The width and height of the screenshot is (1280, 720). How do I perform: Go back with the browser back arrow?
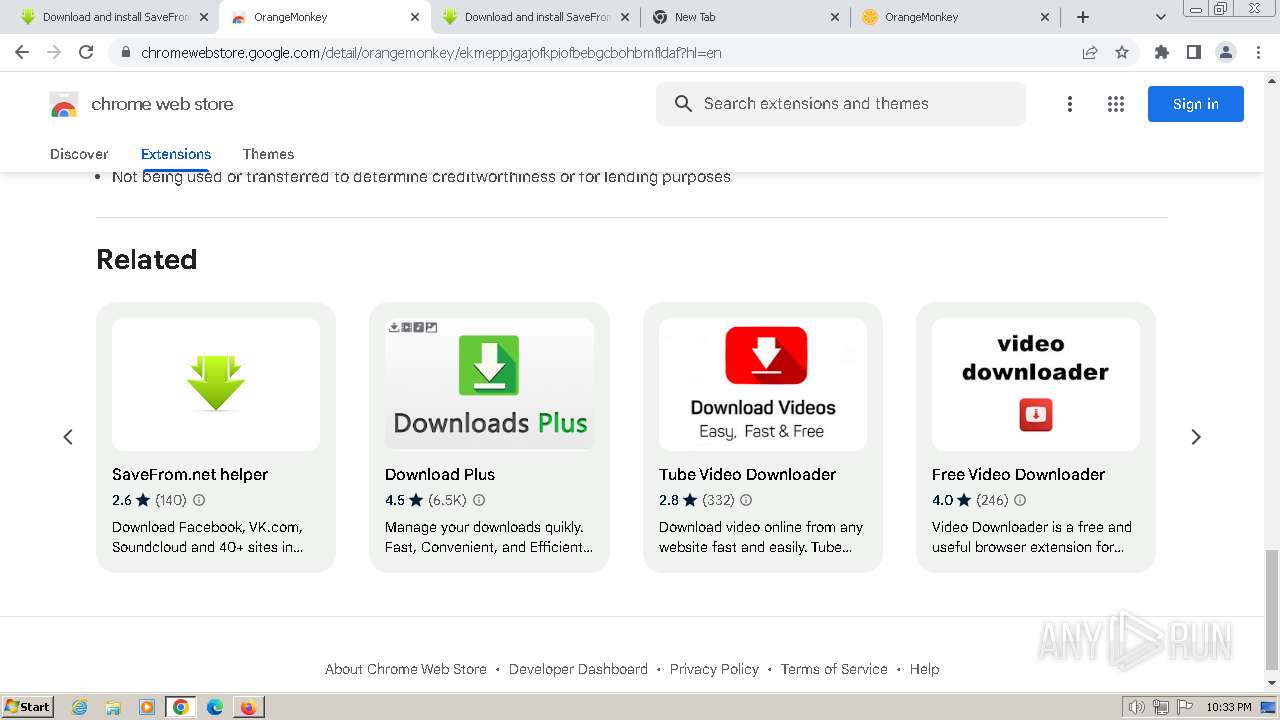click(x=22, y=52)
